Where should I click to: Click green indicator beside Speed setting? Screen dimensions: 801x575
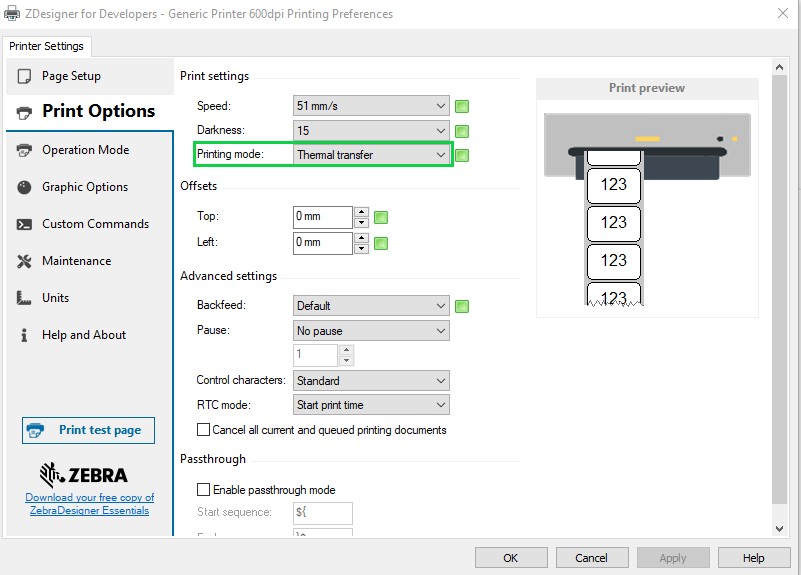point(462,106)
